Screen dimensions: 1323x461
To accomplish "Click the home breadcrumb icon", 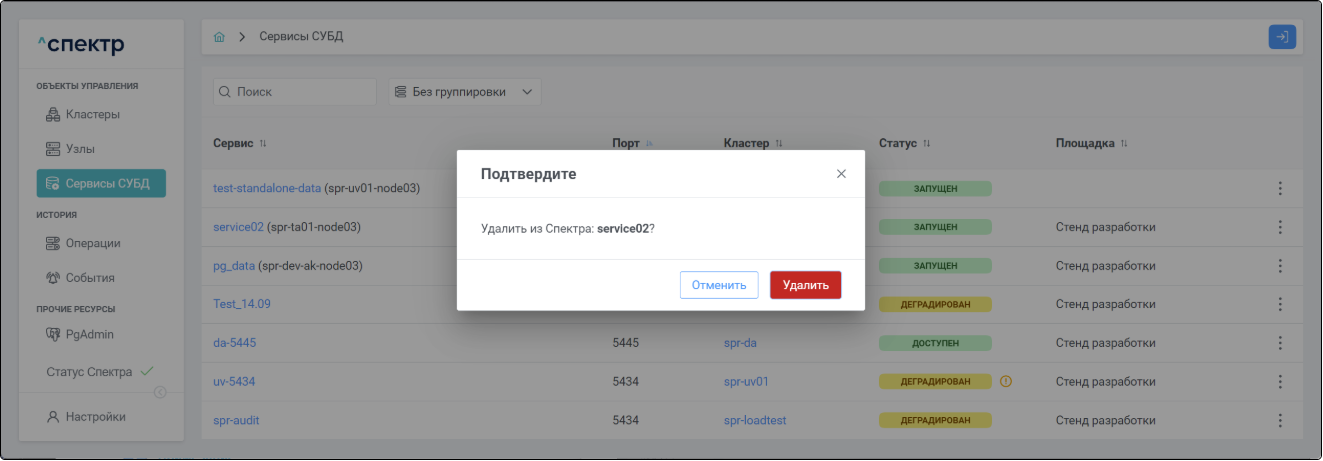I will click(219, 37).
